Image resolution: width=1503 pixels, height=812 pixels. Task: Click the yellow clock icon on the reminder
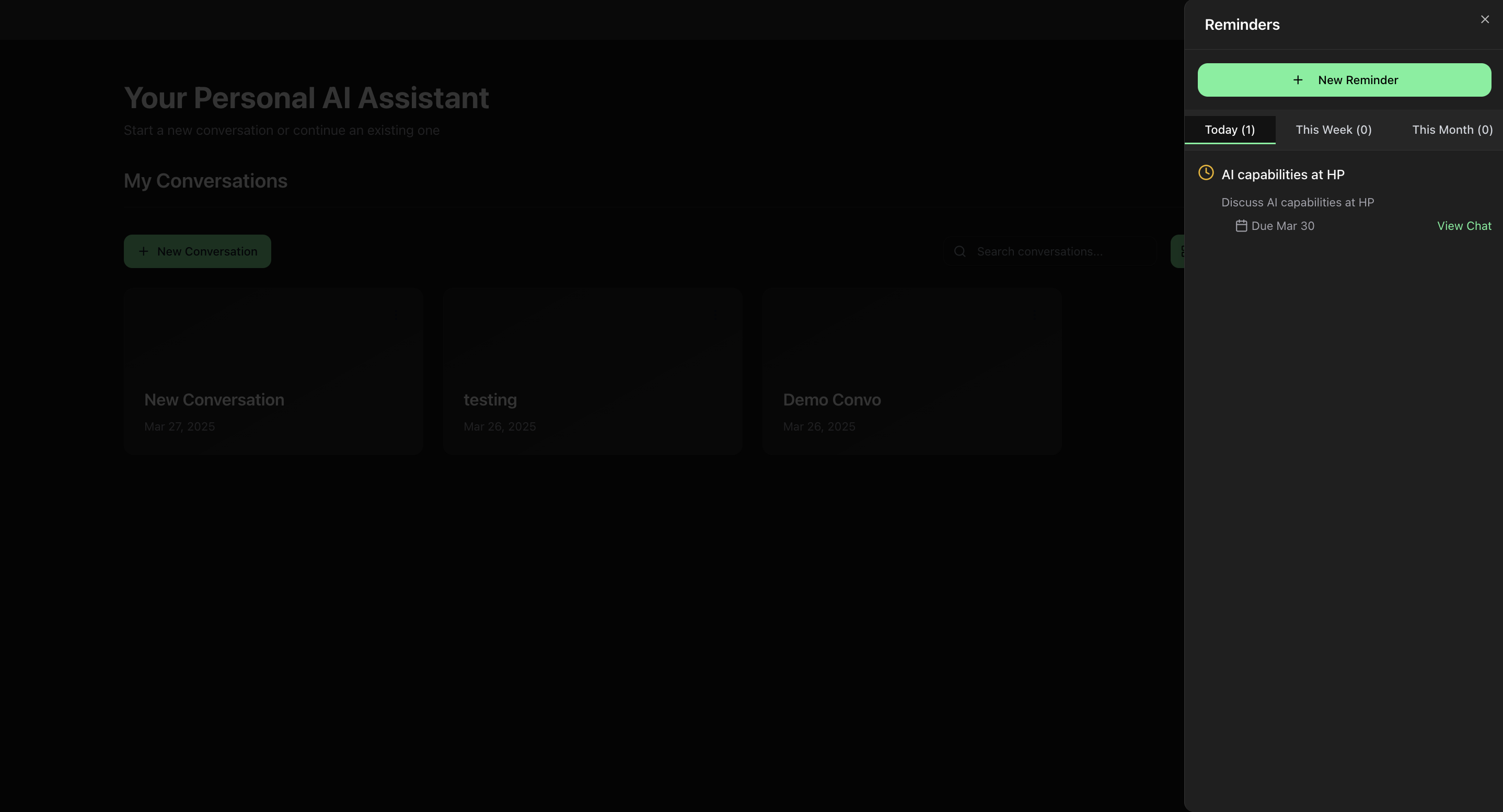point(1206,172)
